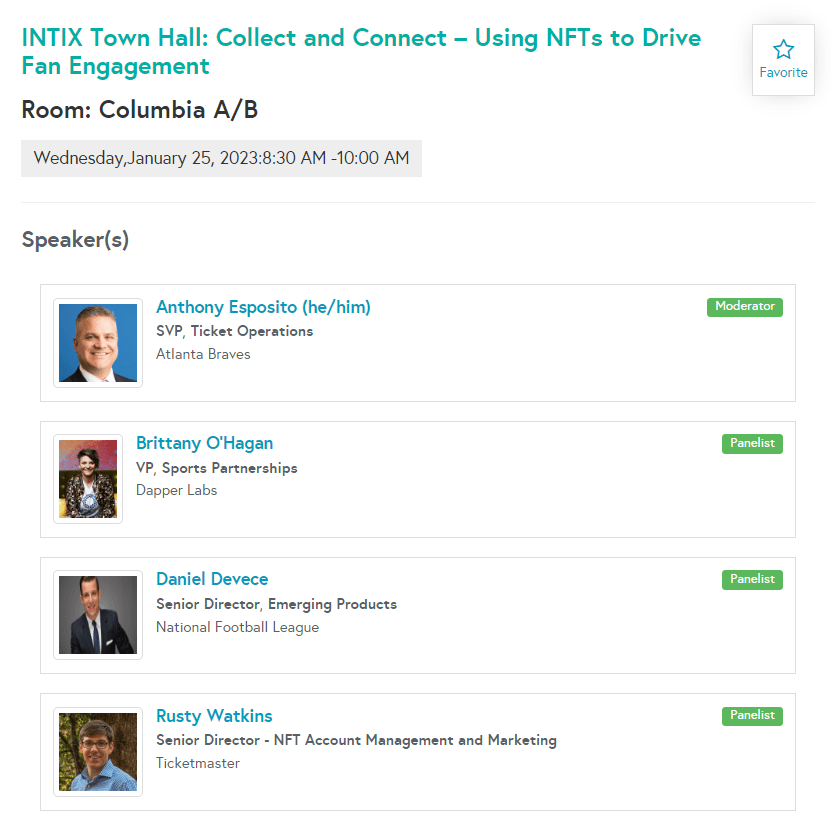This screenshot has height=826, width=832.
Task: Click the Room: Columbia A/B heading
Action: (x=140, y=110)
